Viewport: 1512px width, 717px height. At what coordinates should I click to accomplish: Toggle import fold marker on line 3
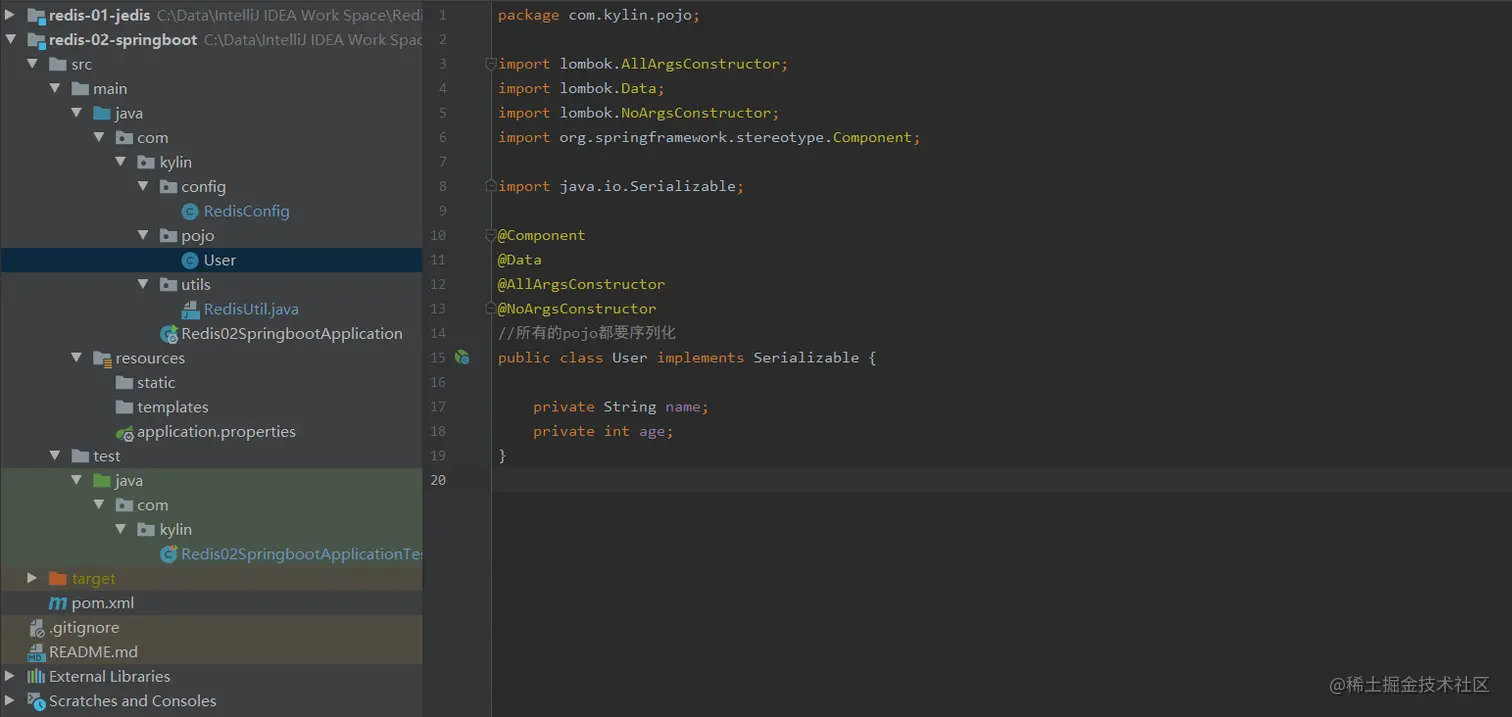(491, 64)
